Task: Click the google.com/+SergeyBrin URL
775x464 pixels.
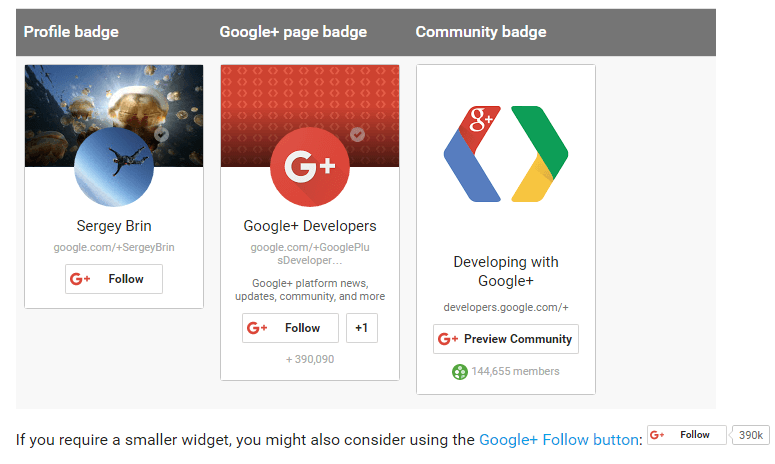Action: coord(114,247)
